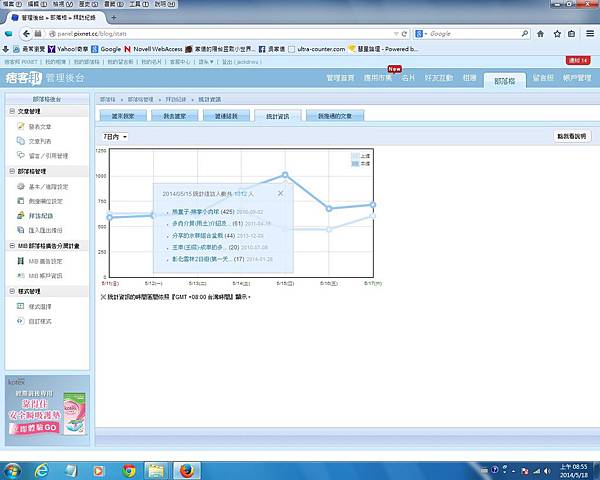The height and width of the screenshot is (480, 600).
Task: Open the Firefox home page icon
Action: coord(540,34)
